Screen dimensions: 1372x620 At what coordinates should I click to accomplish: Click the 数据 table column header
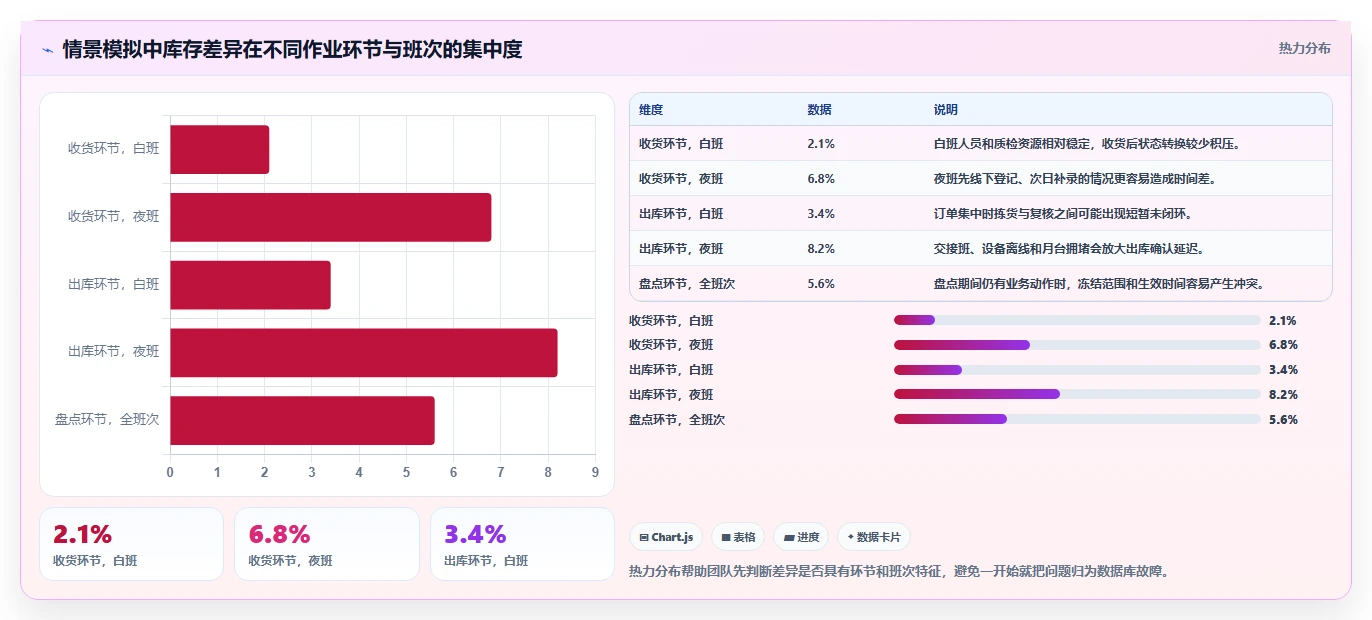click(819, 110)
